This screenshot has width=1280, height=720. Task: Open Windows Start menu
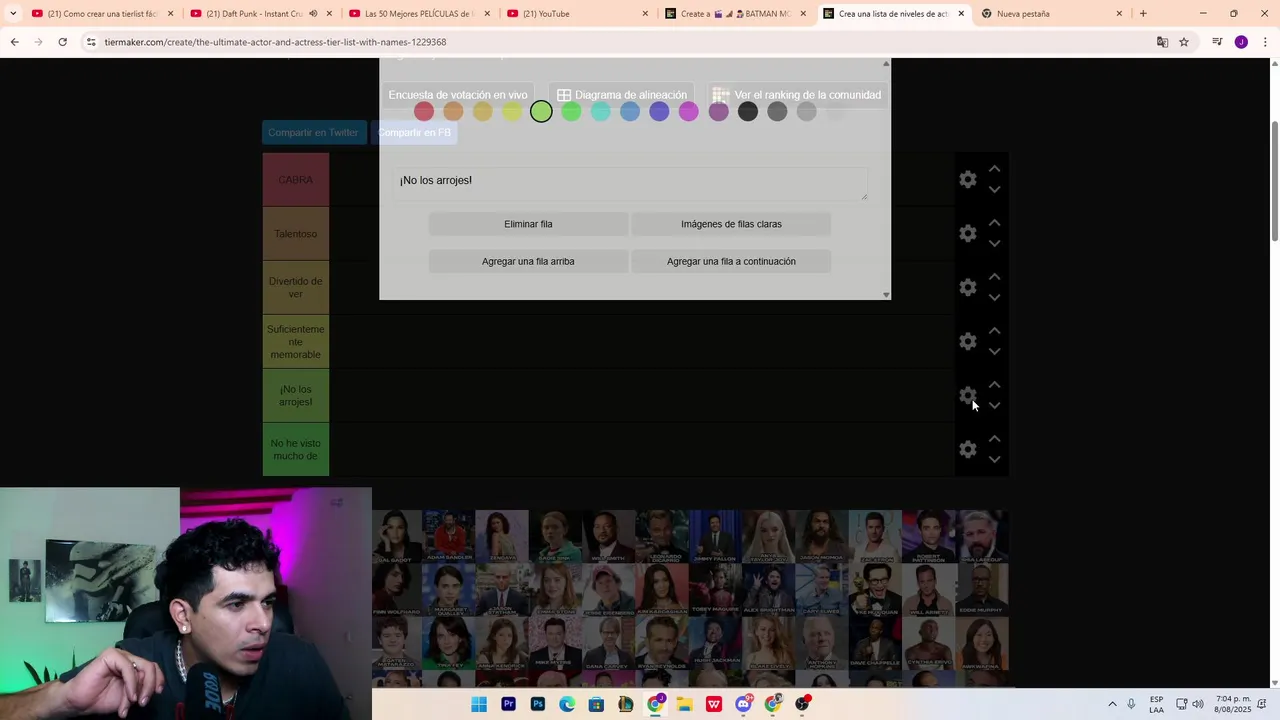point(479,704)
